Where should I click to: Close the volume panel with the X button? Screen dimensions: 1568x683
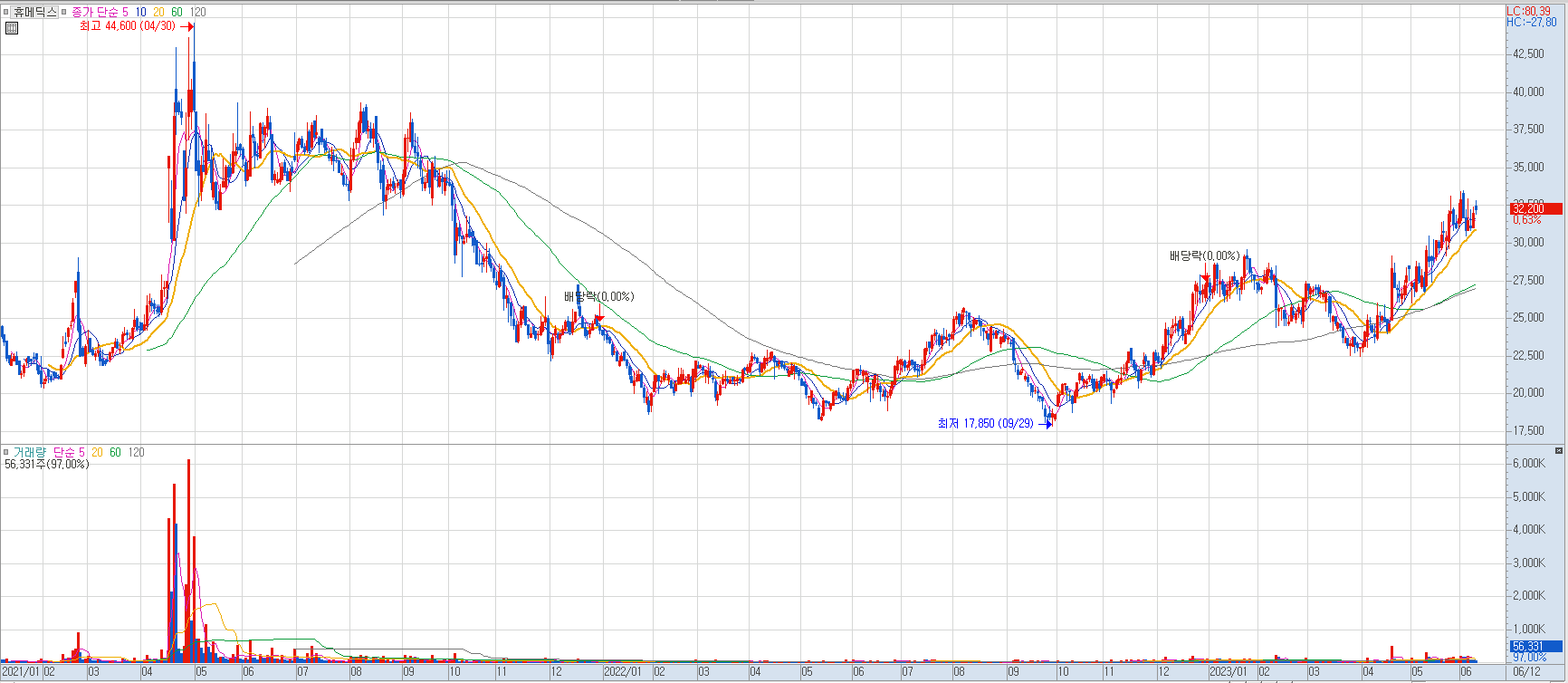point(1559,450)
